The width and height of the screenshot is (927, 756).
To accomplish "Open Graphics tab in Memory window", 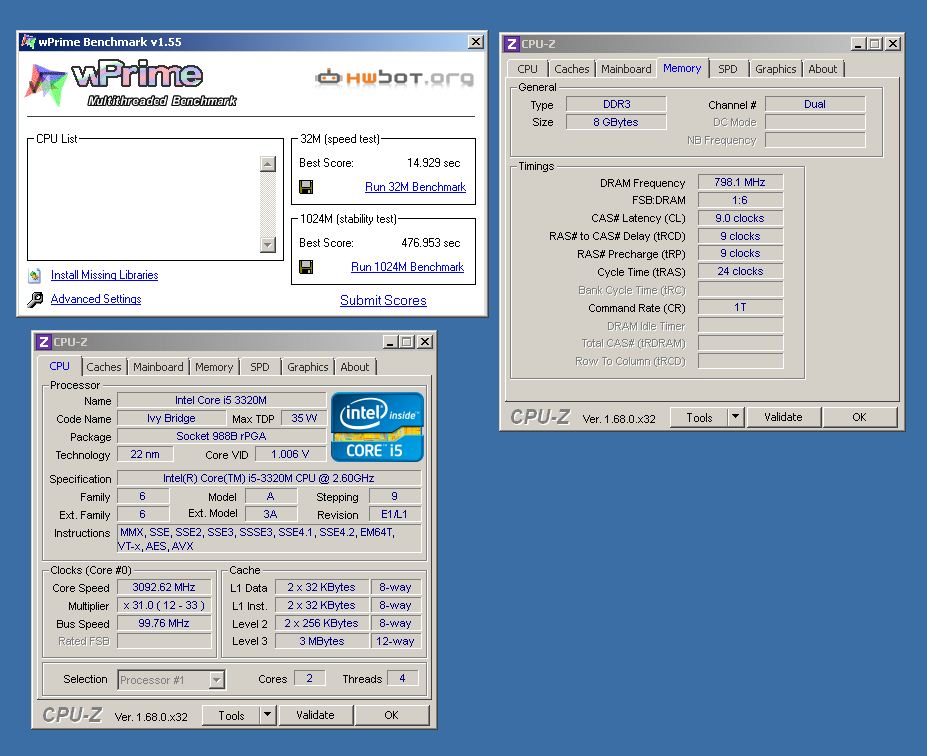I will (x=776, y=69).
